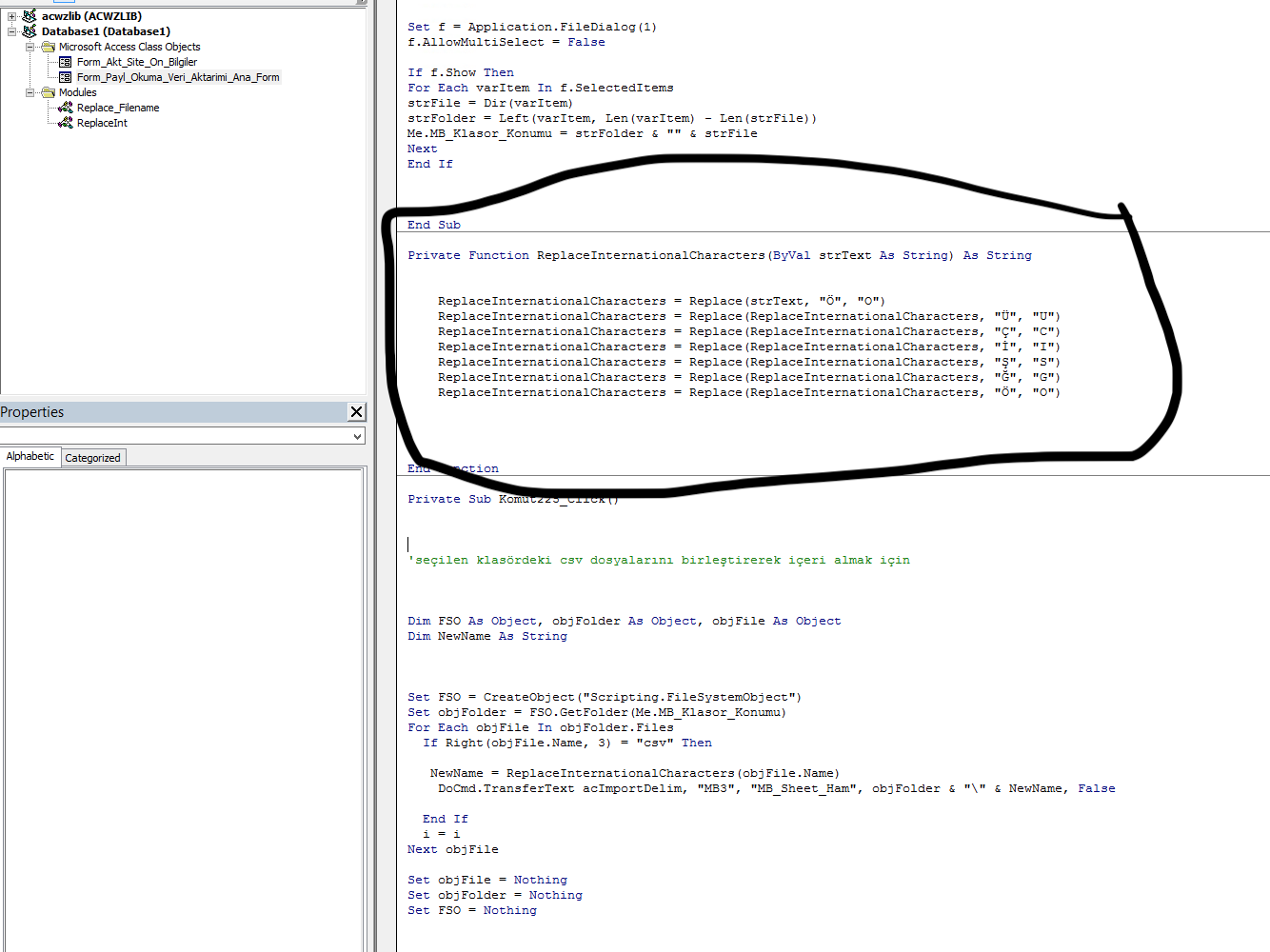This screenshot has height=952, width=1270.
Task: Click the Replace line with "Ğ", "G"
Action: [749, 377]
